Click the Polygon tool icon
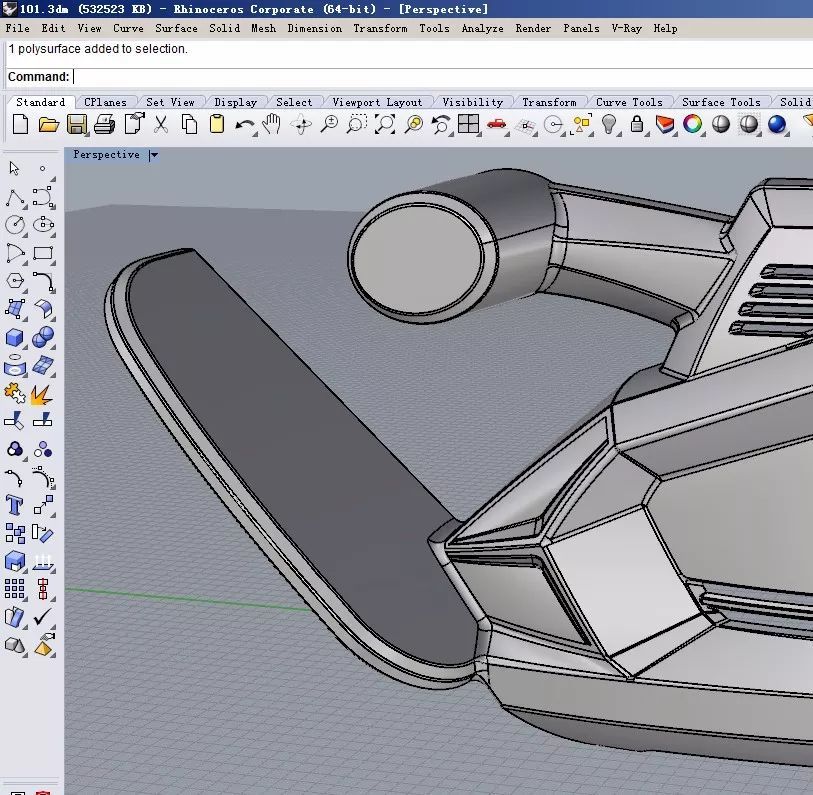Screen dimensions: 813x795 pos(15,281)
